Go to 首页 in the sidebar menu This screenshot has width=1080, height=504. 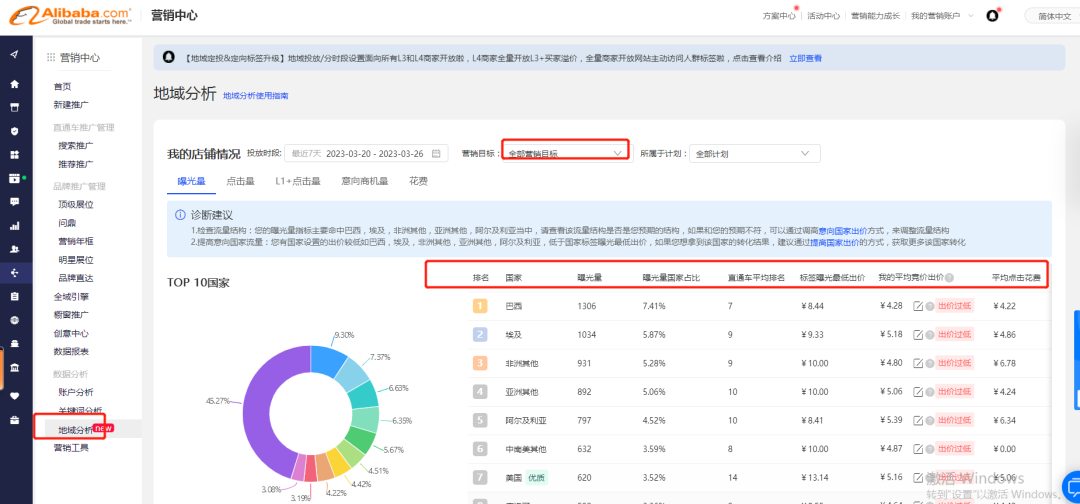click(x=63, y=87)
